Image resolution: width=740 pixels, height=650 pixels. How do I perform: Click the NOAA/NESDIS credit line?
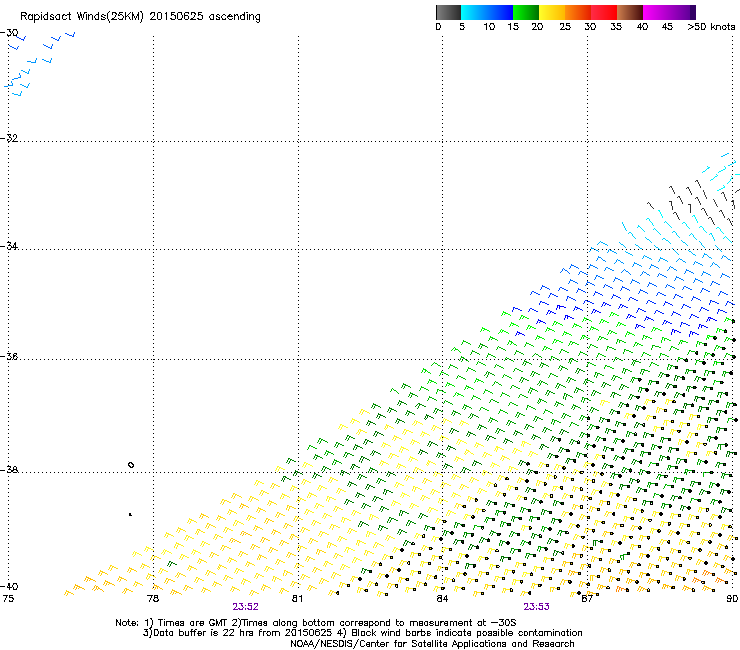point(432,643)
